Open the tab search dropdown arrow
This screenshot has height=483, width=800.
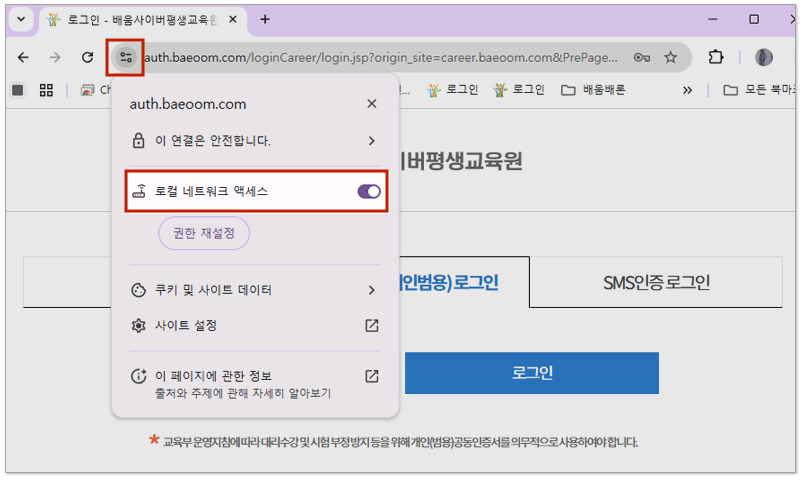click(21, 19)
